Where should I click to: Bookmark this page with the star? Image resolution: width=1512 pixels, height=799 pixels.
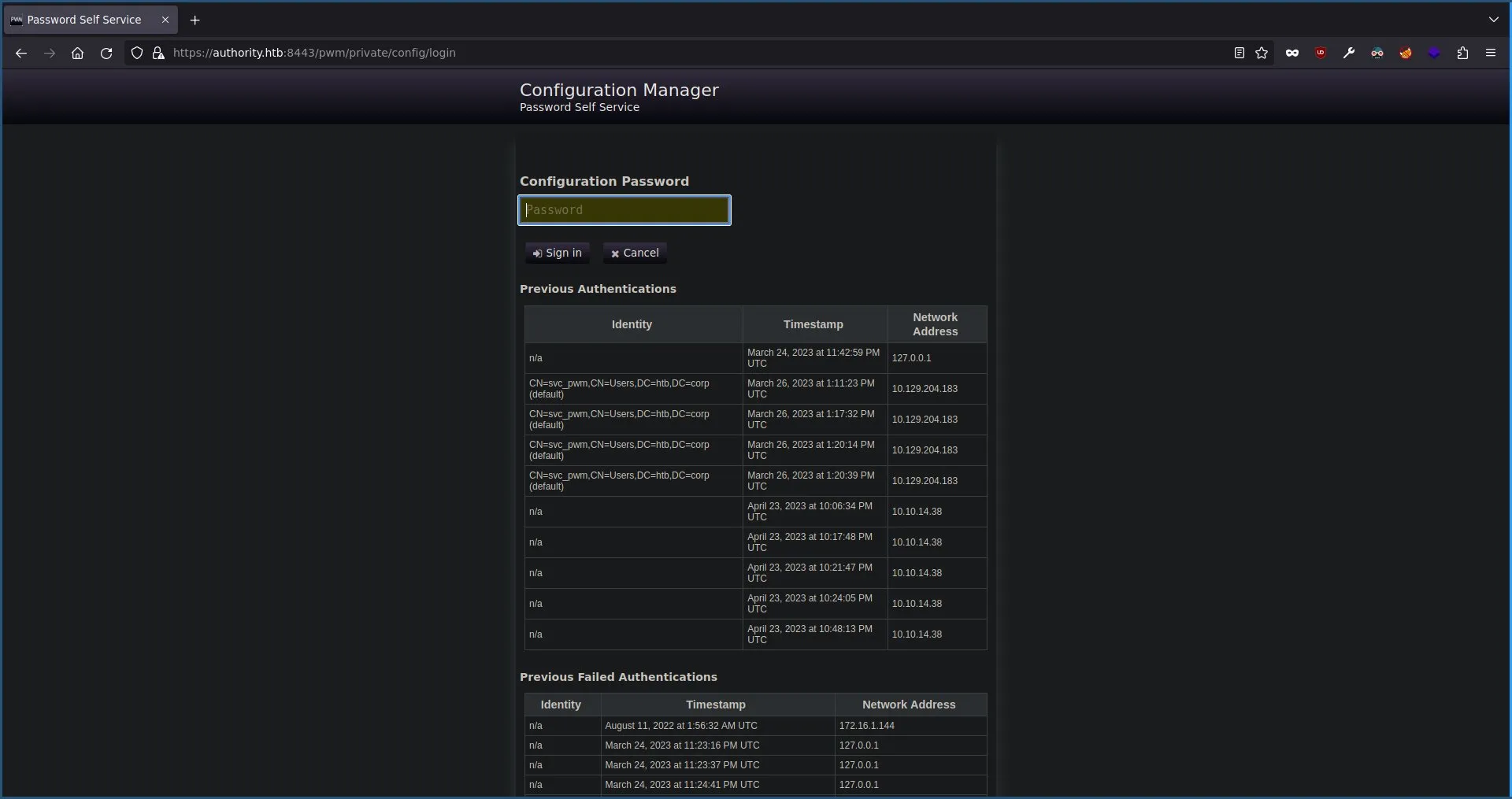[1262, 53]
